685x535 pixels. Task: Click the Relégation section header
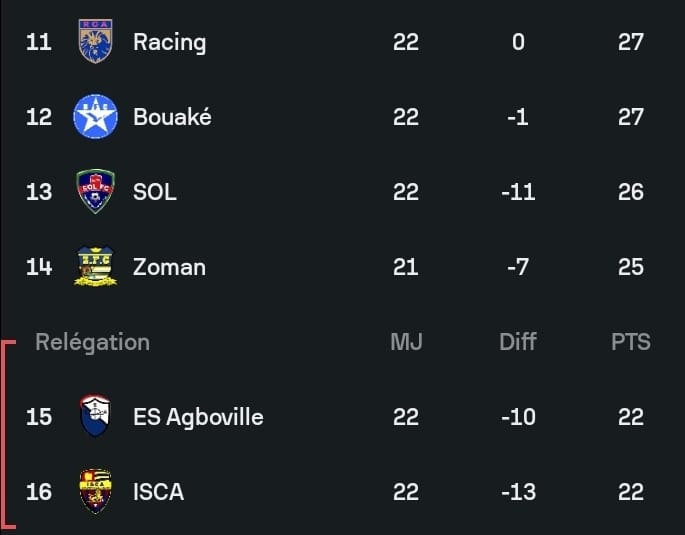tap(92, 342)
